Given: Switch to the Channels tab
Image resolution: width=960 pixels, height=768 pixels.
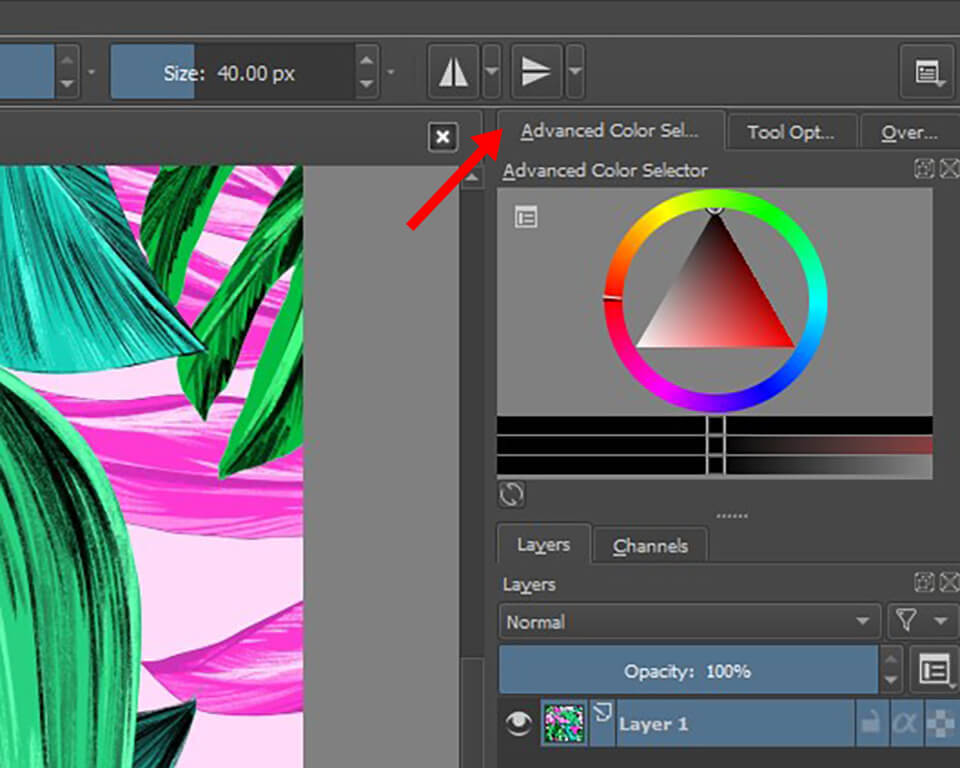Looking at the screenshot, I should click(x=651, y=545).
